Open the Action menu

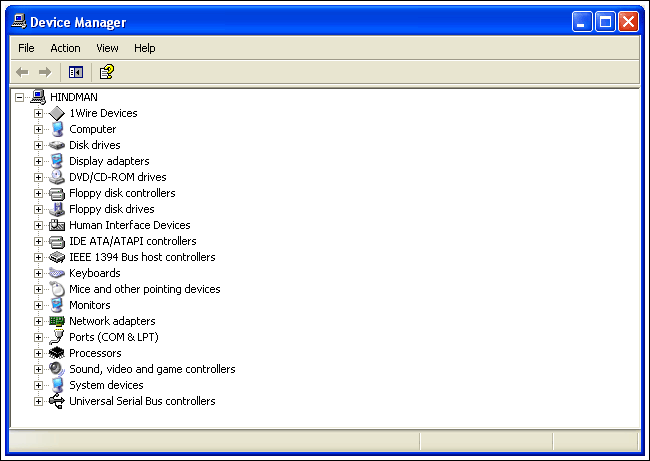click(65, 48)
